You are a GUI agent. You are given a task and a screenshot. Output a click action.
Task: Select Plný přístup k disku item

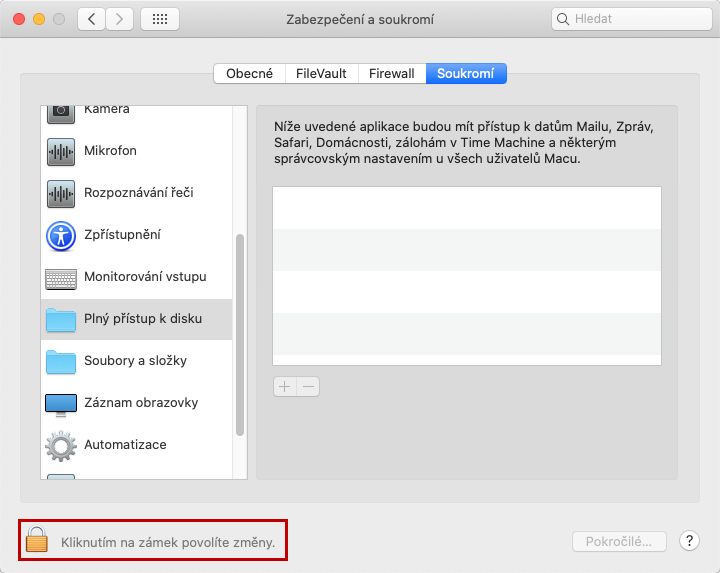142,319
